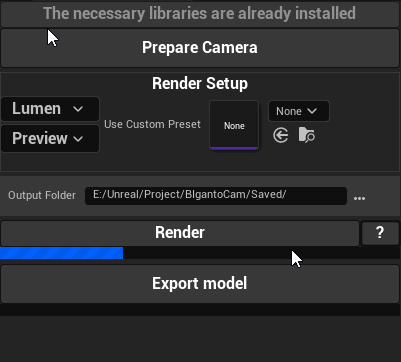The width and height of the screenshot is (401, 362).
Task: Click the Render Setup heading
Action: pyautogui.click(x=200, y=83)
